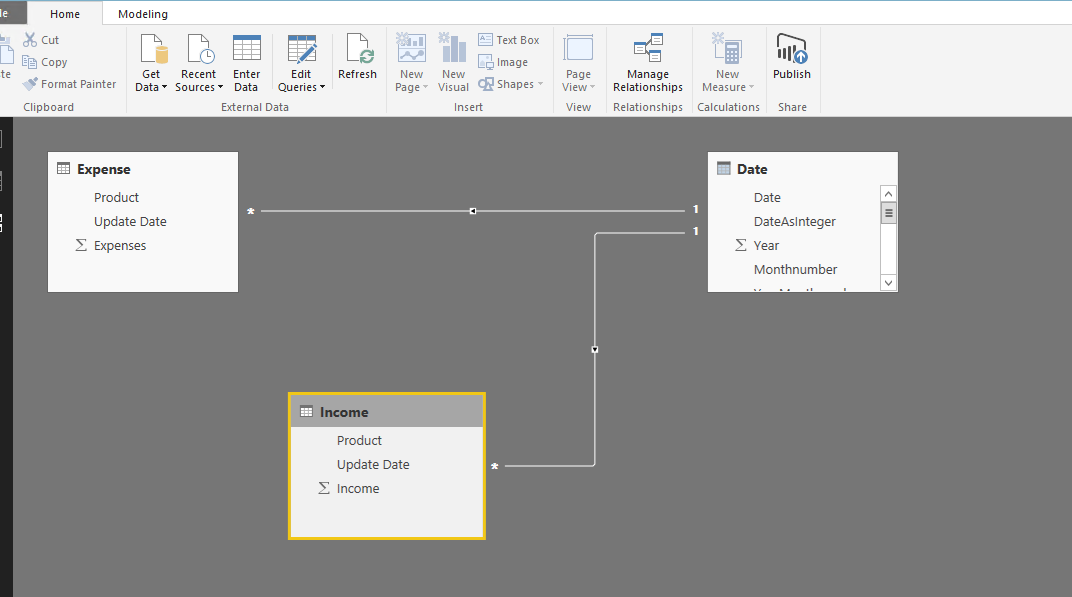Click the New Visual chart icon
The width and height of the screenshot is (1072, 597).
453,49
